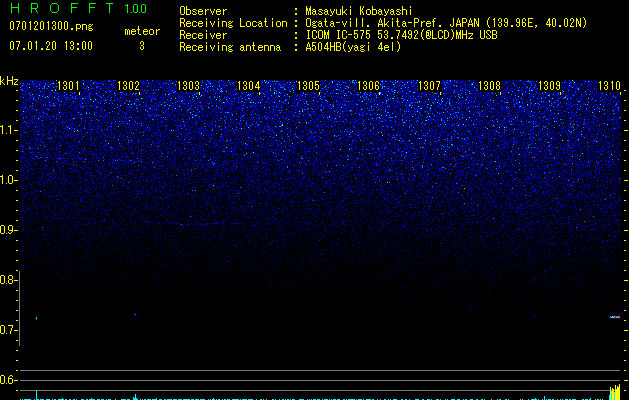Click the 1.1 kHz axis label
Image resolution: width=629 pixels, height=400 pixels.
[9, 130]
